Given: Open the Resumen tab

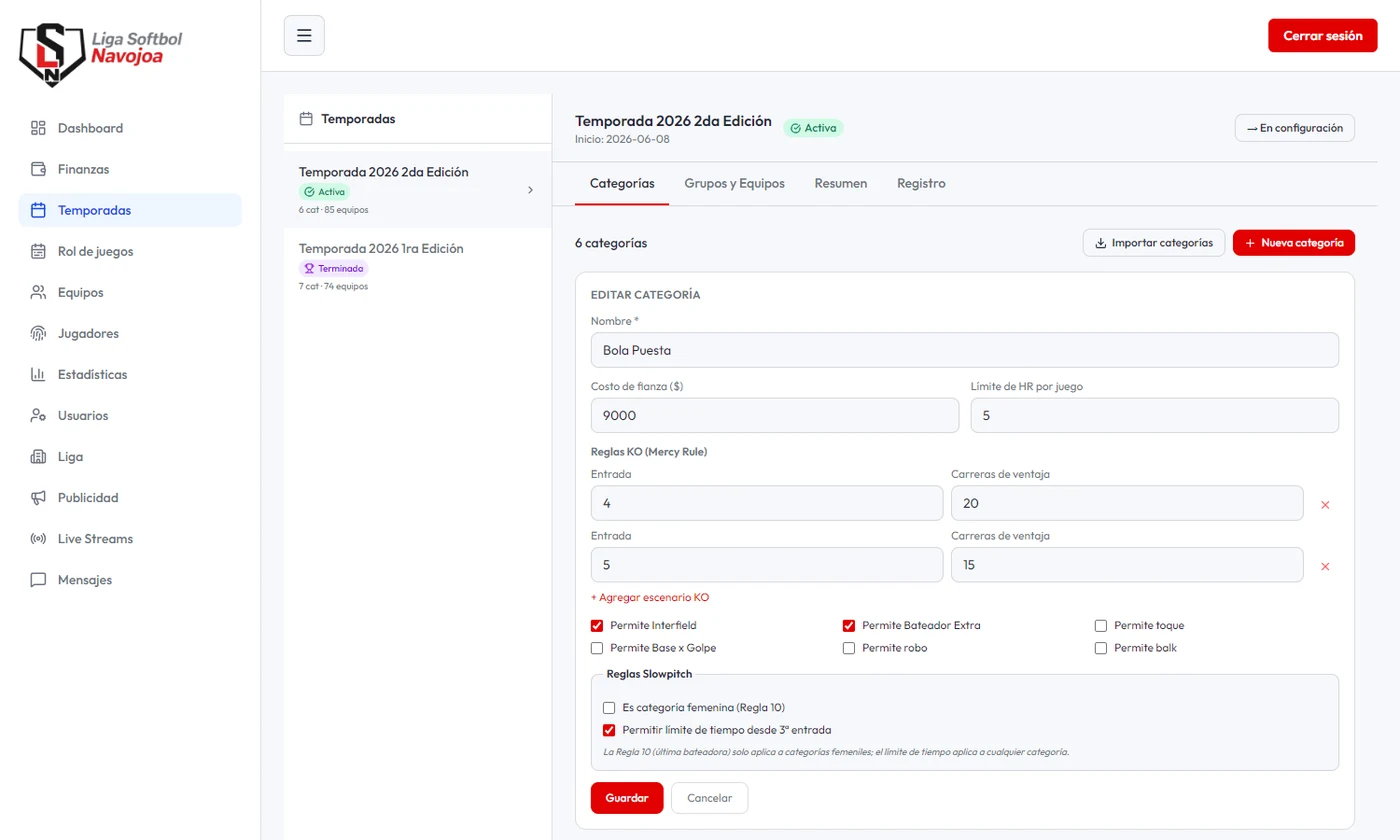Looking at the screenshot, I should click(841, 184).
